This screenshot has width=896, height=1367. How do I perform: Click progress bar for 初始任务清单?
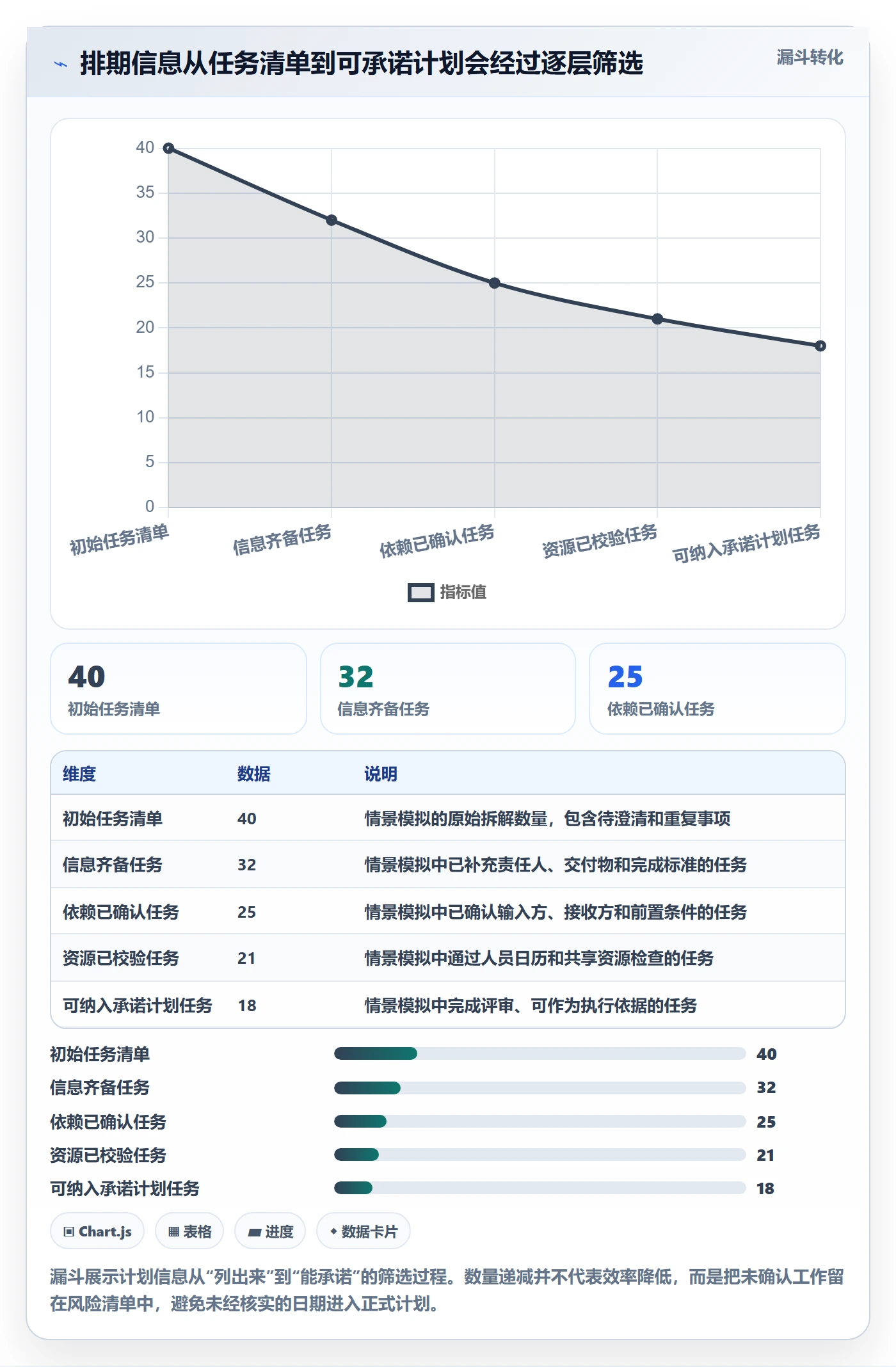pyautogui.click(x=540, y=1053)
